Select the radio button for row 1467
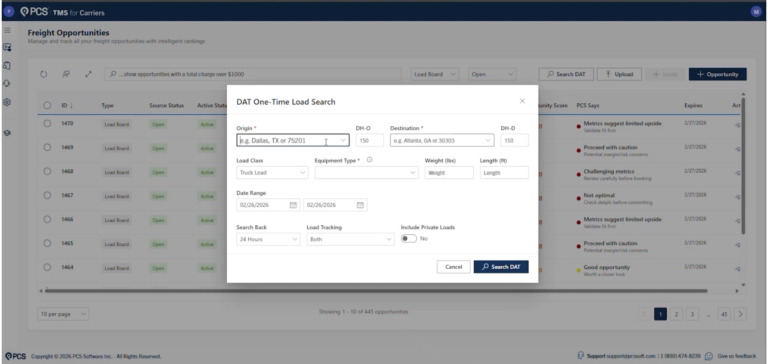 tap(47, 195)
